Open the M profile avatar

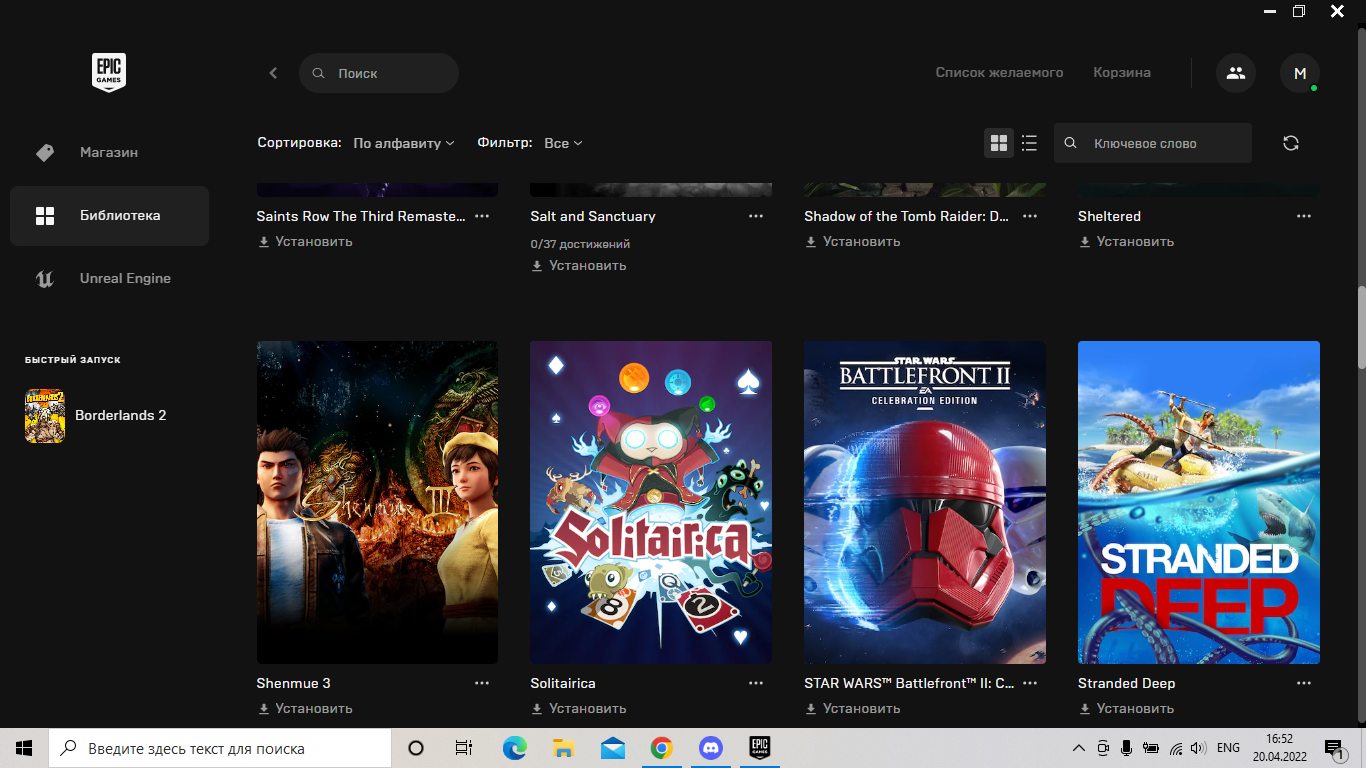(x=1300, y=73)
